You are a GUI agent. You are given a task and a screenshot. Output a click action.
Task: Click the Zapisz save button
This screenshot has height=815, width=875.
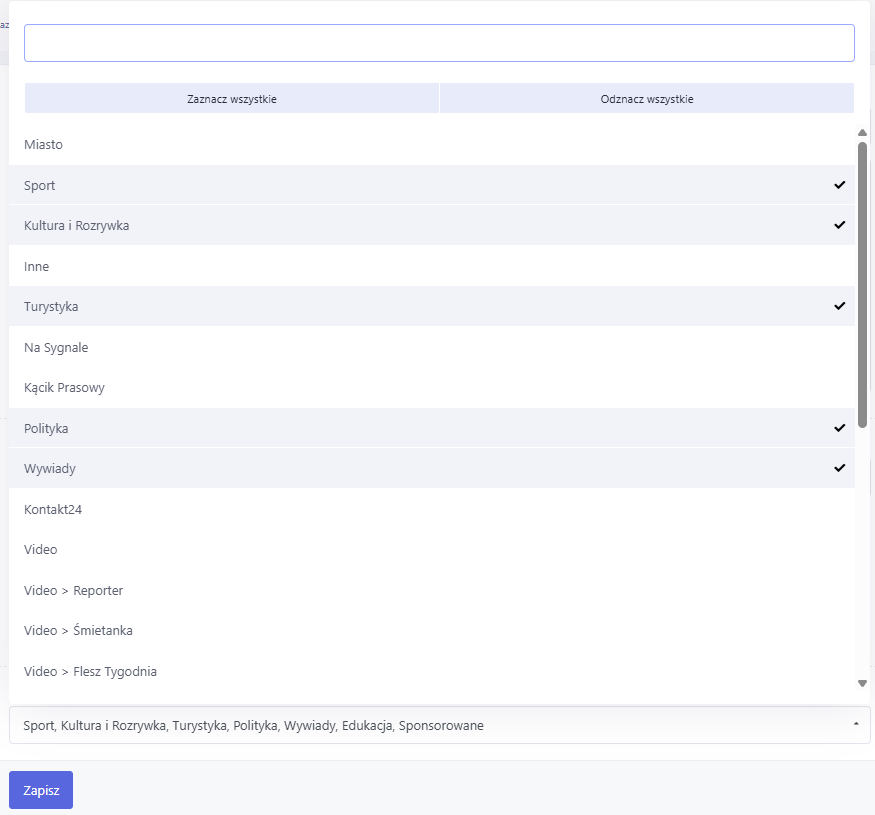point(41,790)
